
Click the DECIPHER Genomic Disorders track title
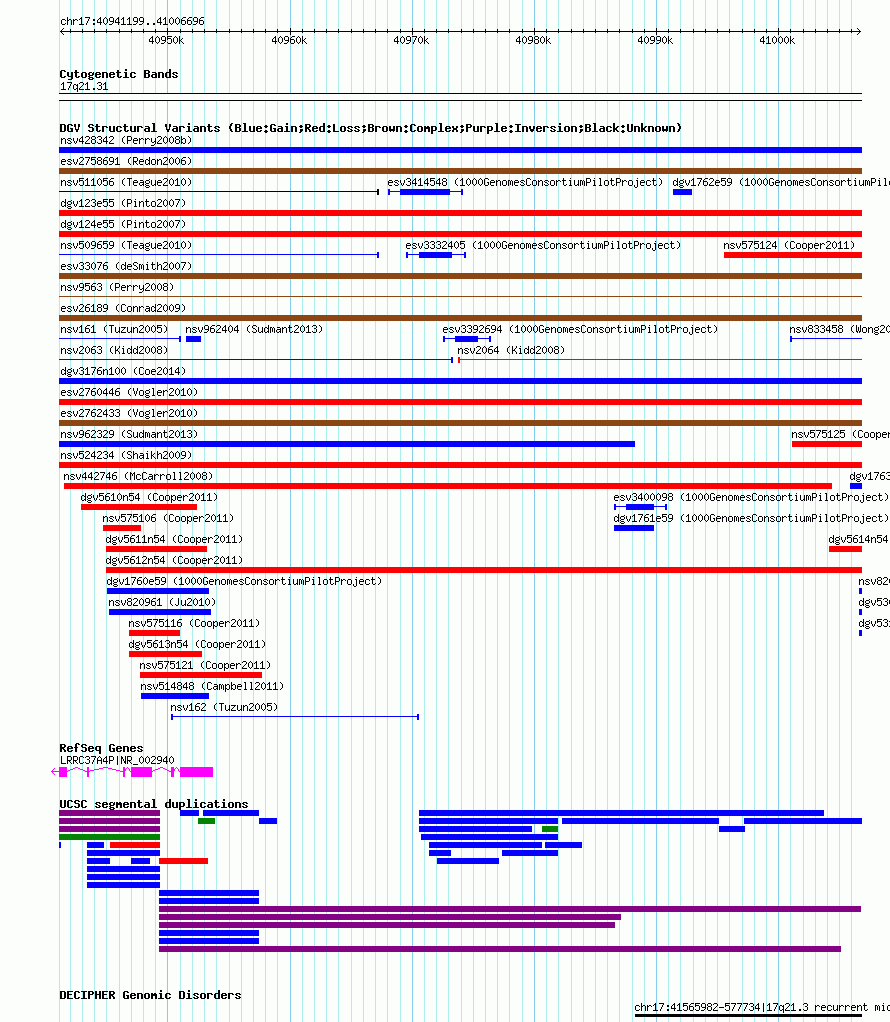tap(150, 995)
